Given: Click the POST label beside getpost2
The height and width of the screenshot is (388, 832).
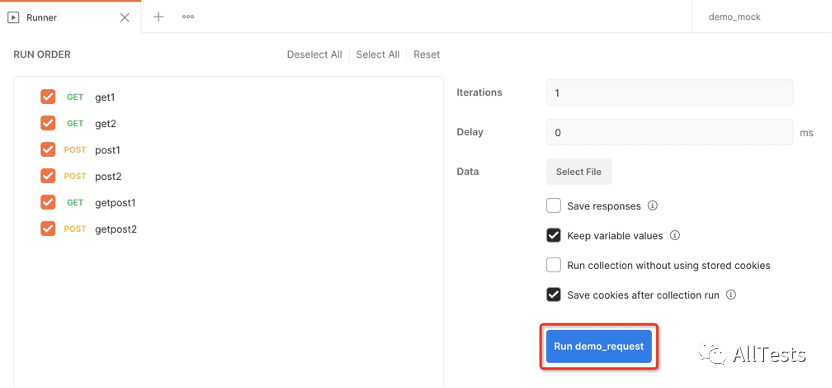Looking at the screenshot, I should coord(75,229).
